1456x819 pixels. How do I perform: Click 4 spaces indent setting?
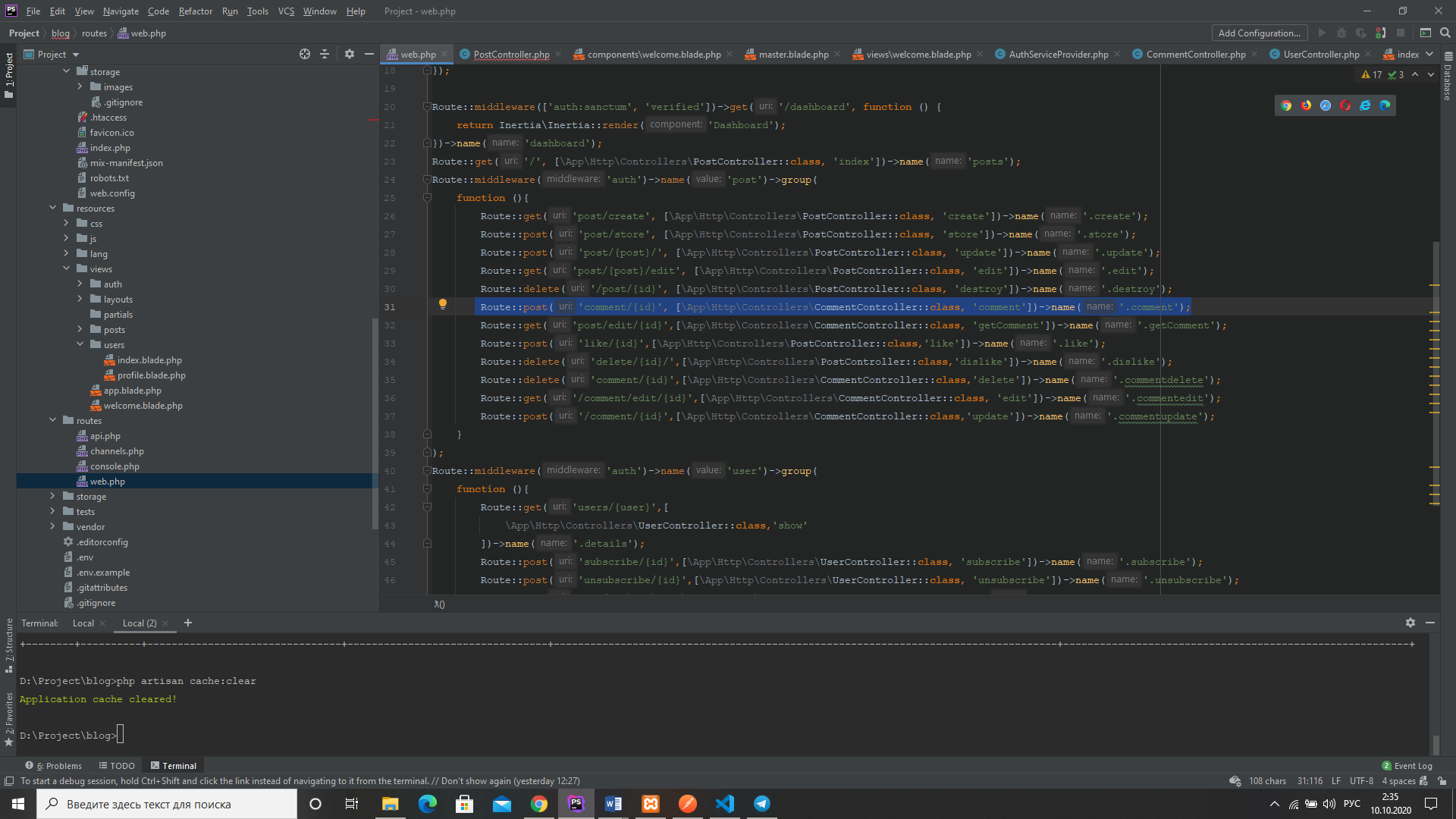click(x=1398, y=781)
